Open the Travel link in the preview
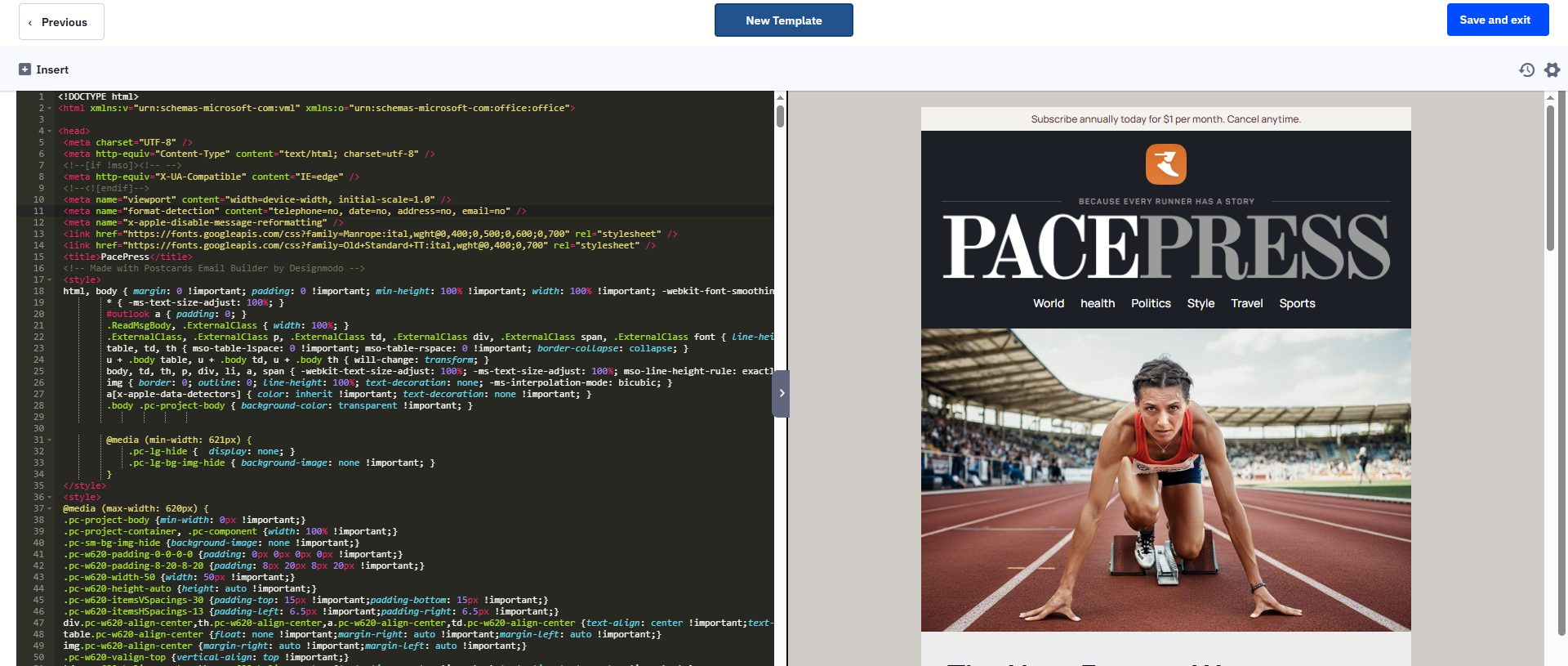The width and height of the screenshot is (1568, 666). pos(1247,303)
